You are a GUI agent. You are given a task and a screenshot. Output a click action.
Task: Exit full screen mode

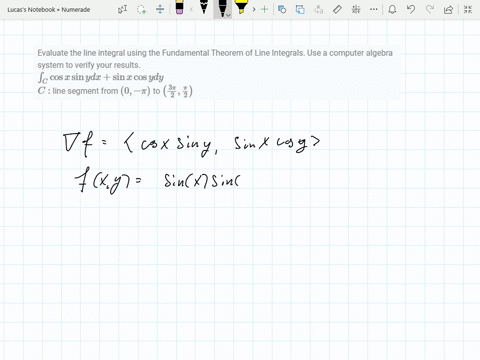(468, 9)
